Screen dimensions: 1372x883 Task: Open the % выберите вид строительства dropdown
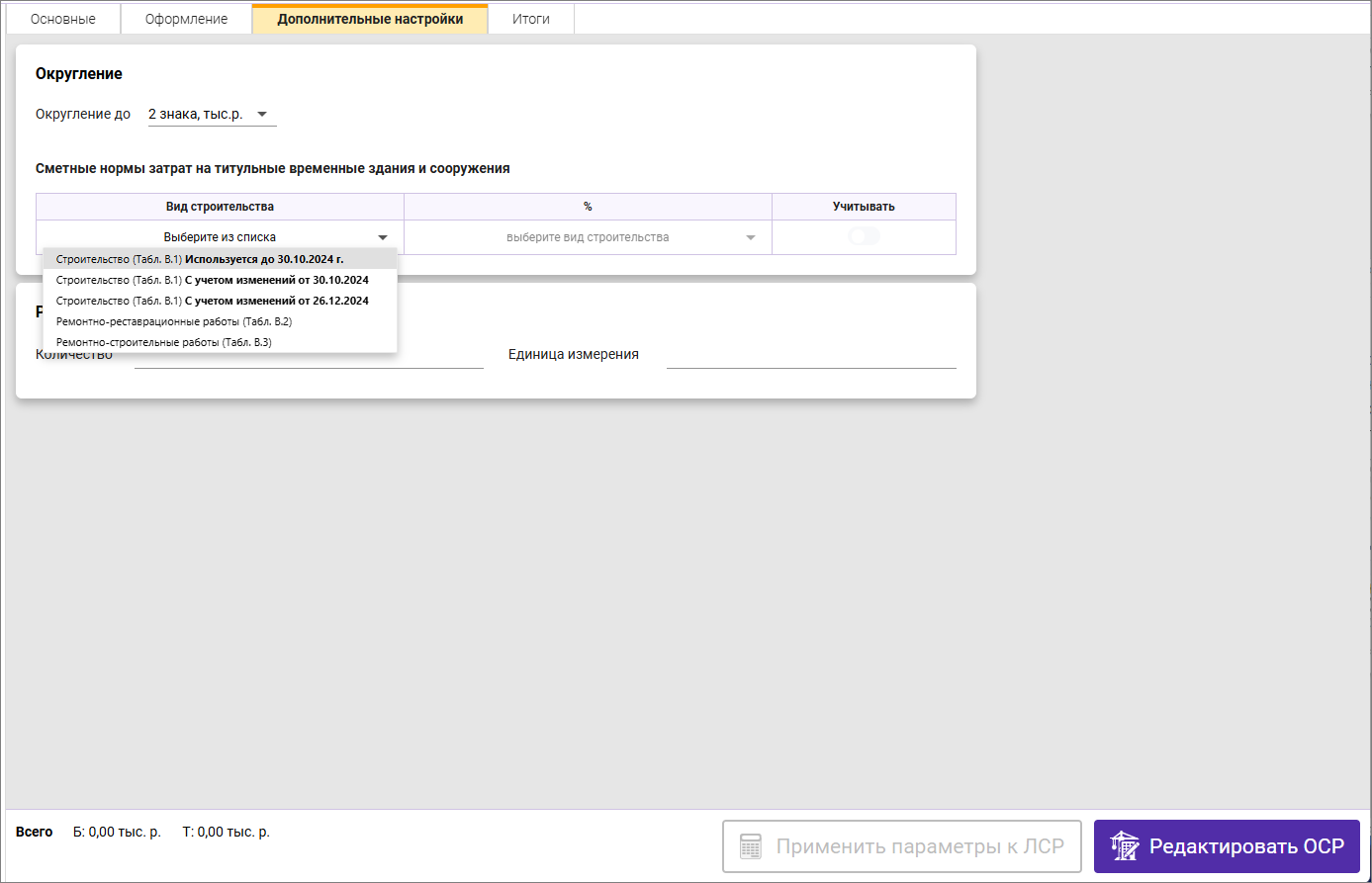click(x=588, y=237)
